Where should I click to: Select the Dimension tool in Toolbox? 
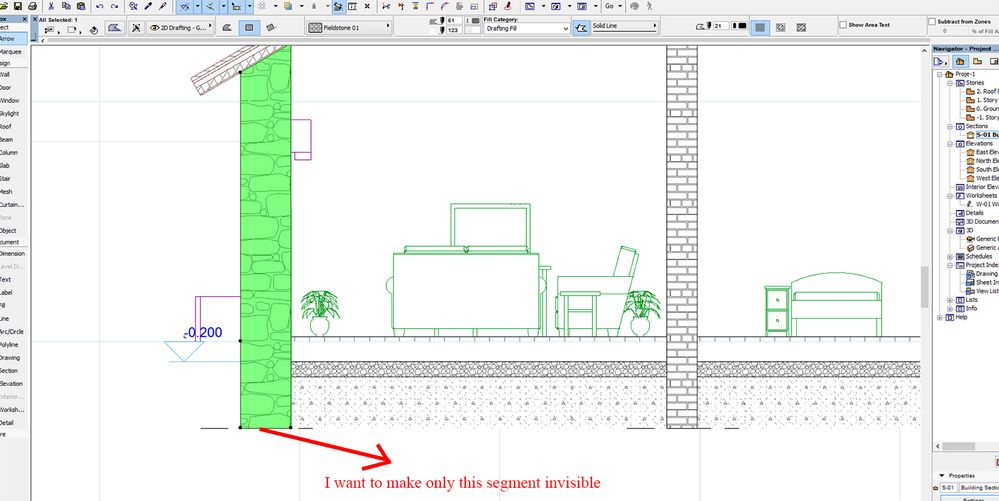14,253
